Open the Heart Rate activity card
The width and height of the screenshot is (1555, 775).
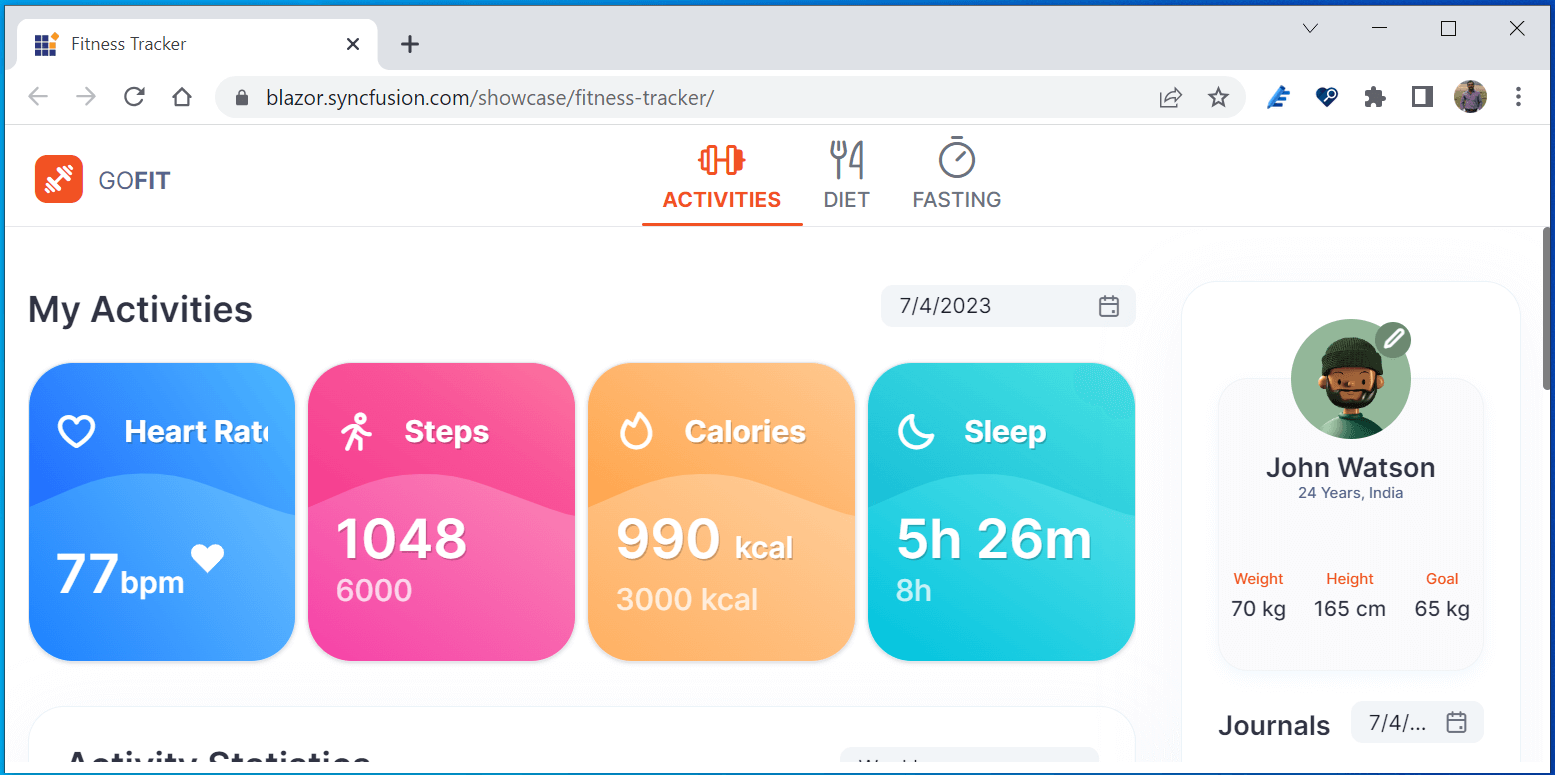pos(162,512)
